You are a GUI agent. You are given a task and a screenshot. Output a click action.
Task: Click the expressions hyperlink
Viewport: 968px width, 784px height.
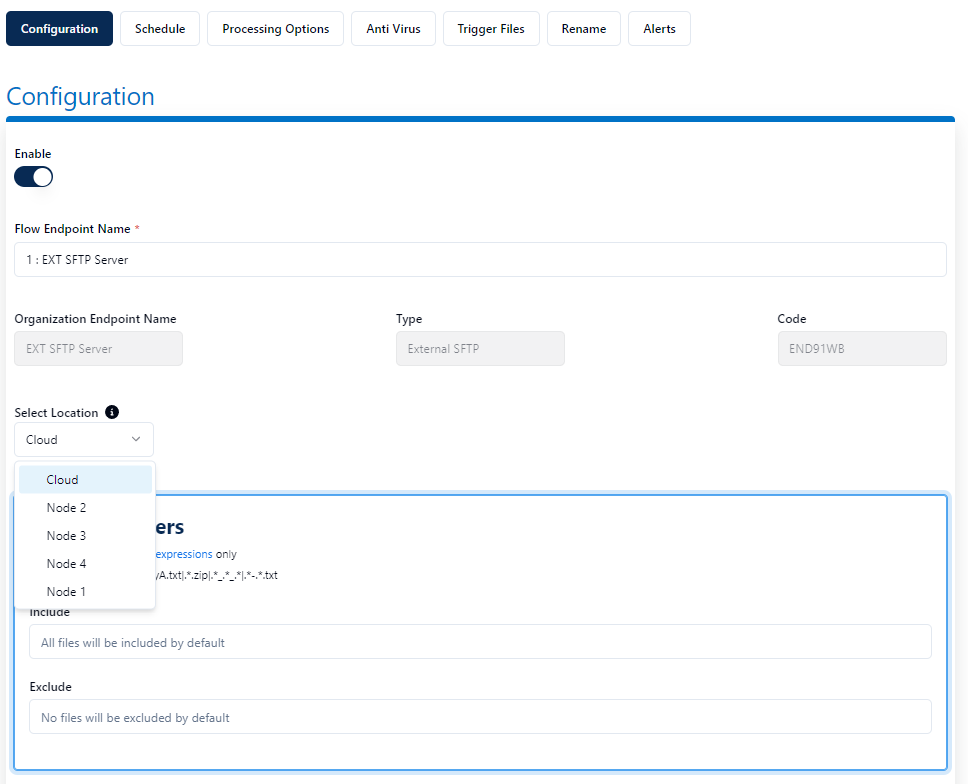coord(183,553)
